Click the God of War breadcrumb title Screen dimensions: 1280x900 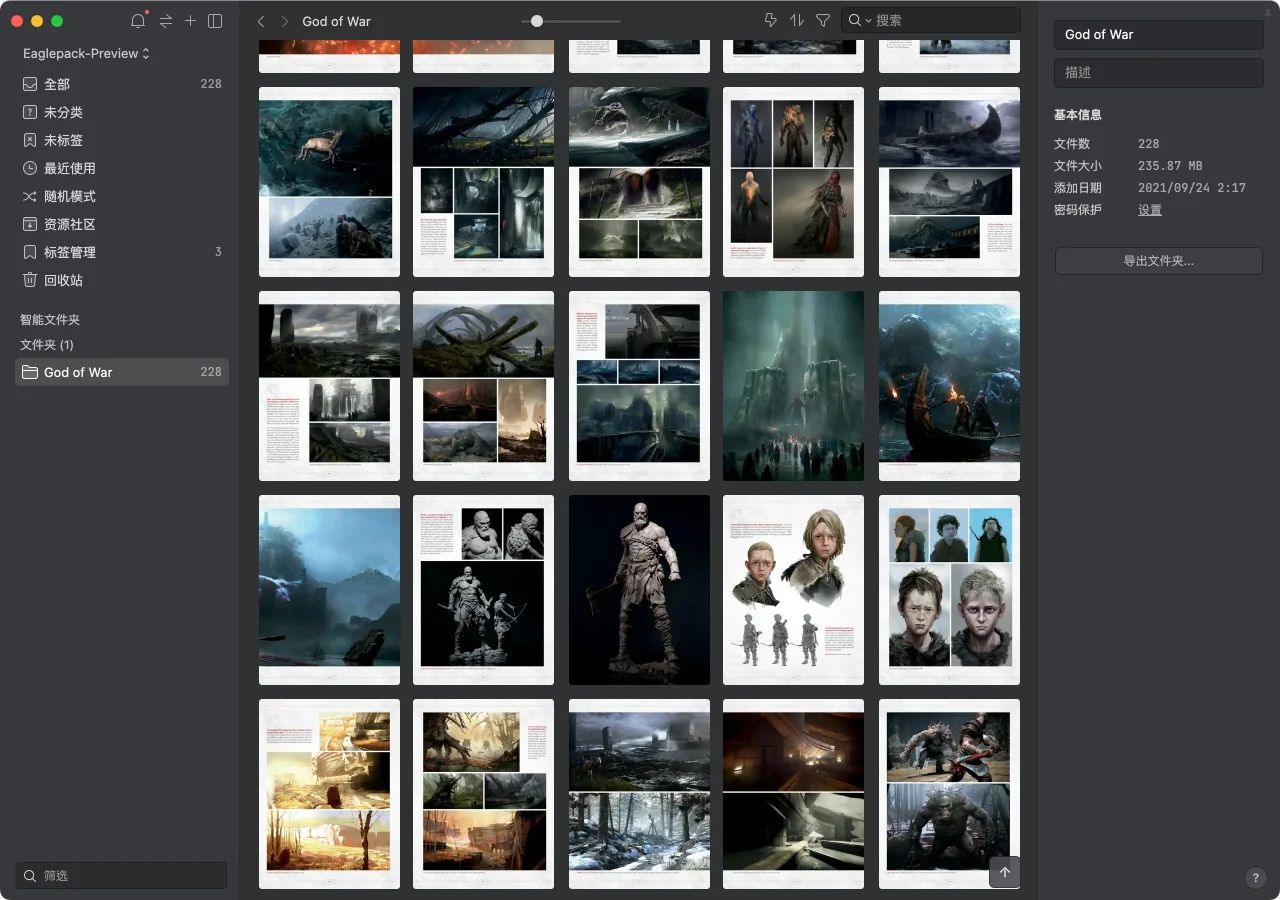click(337, 21)
